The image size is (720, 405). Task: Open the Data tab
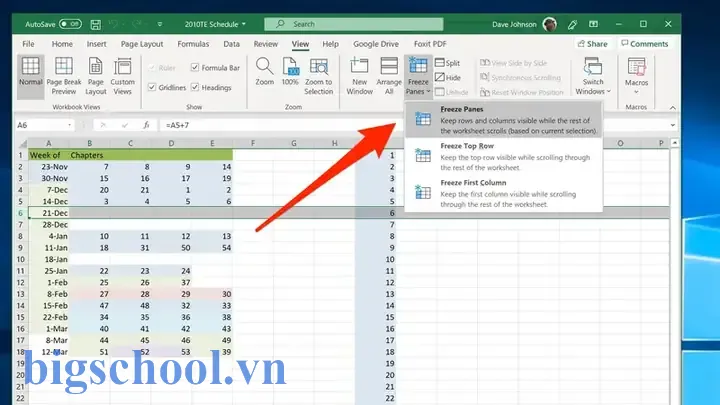click(231, 44)
